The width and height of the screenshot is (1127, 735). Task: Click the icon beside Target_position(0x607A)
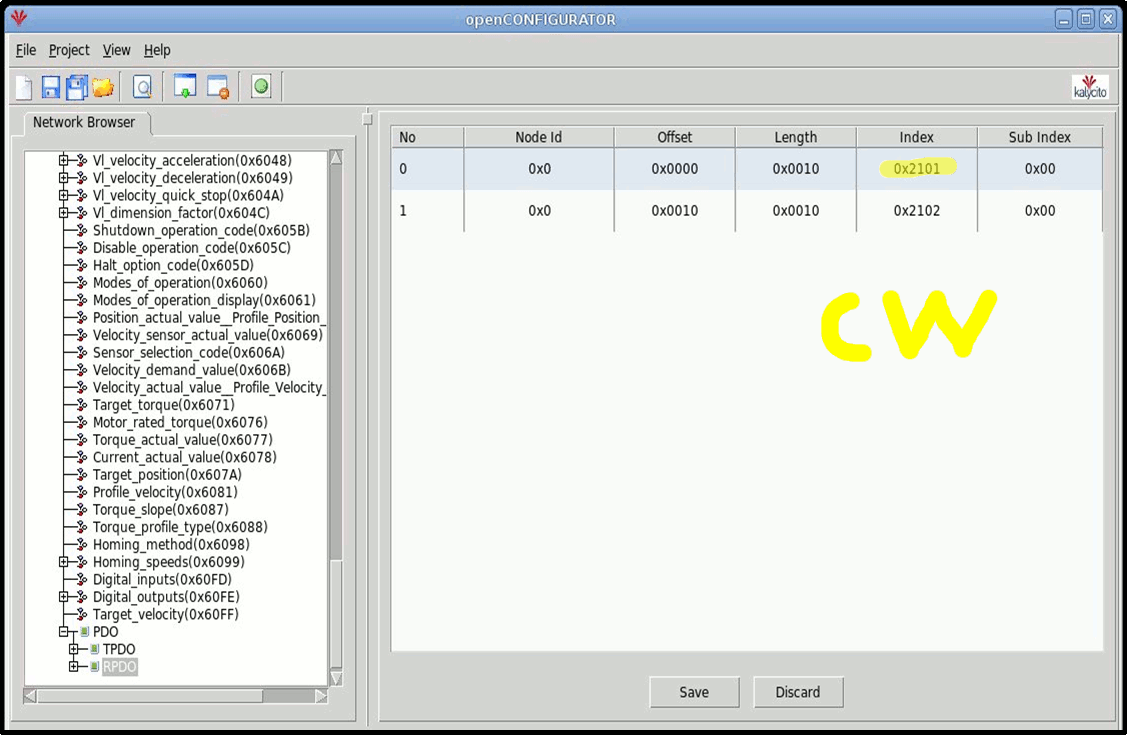pos(81,475)
